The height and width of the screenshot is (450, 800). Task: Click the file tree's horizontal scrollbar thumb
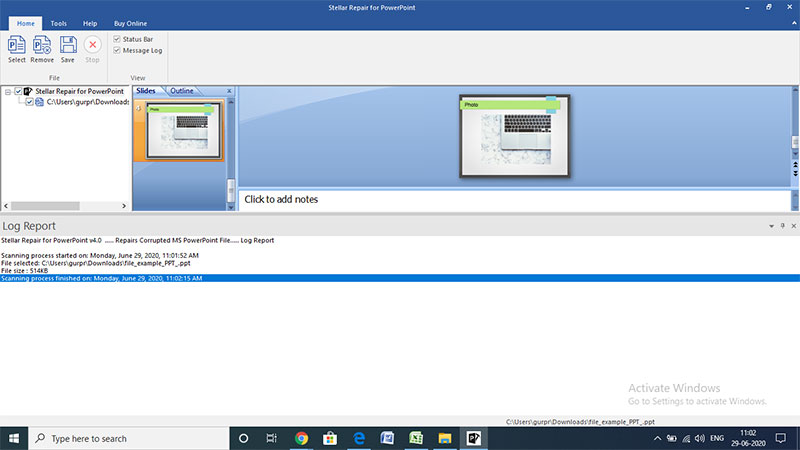pyautogui.click(x=45, y=206)
